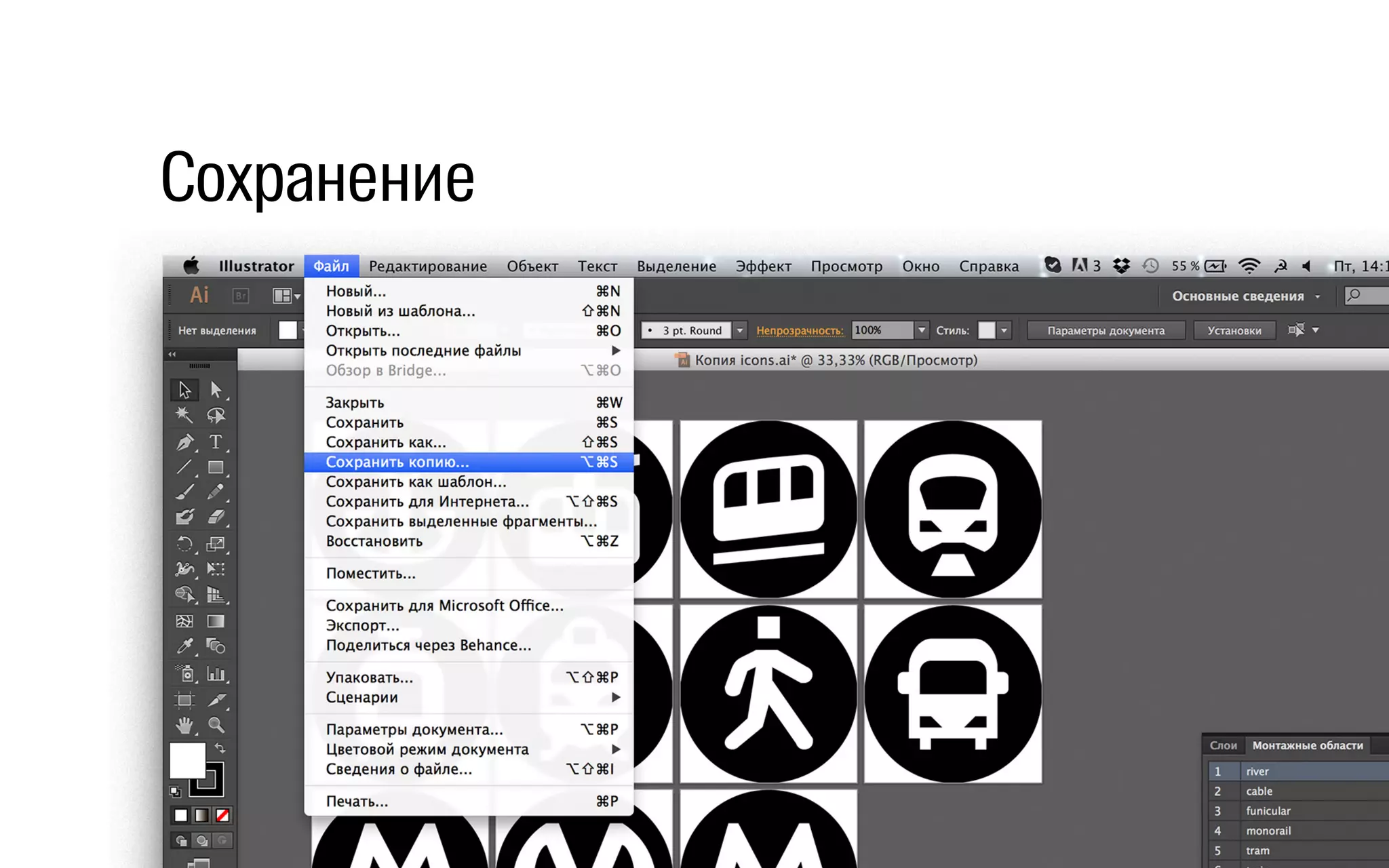Screen dimensions: 1389x868
Task: Click the control bar fill swatch
Action: (288, 330)
